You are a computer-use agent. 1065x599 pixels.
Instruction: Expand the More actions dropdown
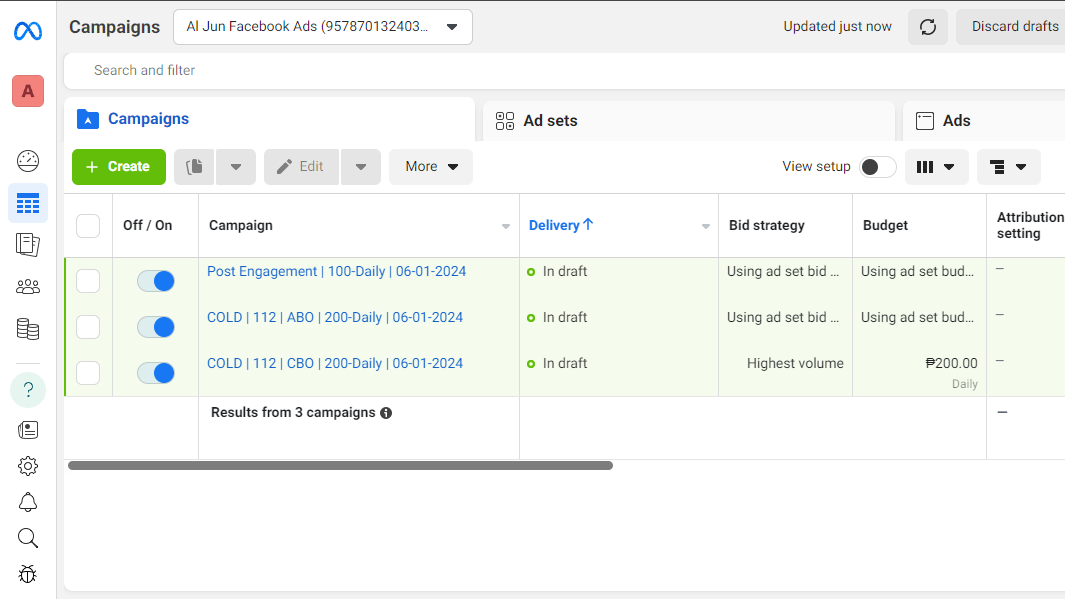431,167
